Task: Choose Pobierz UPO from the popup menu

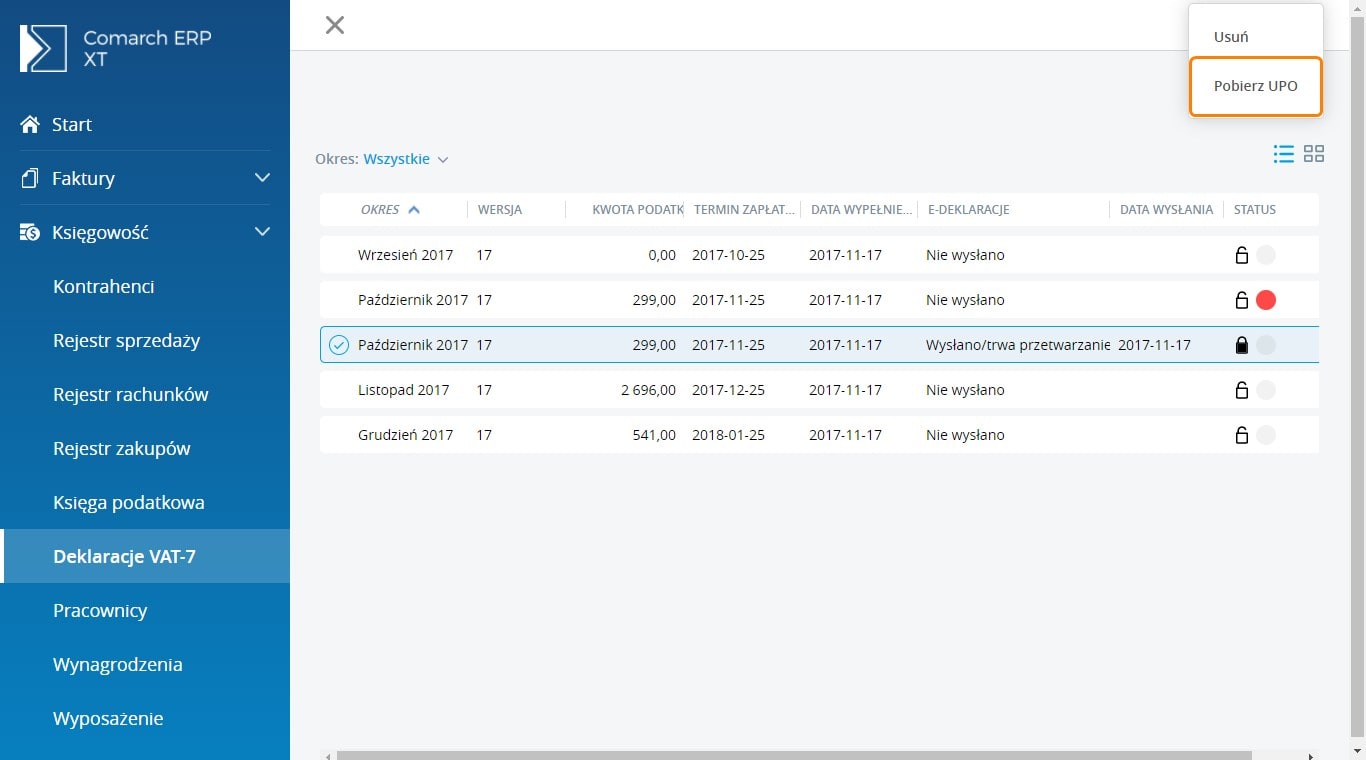Action: 1255,86
